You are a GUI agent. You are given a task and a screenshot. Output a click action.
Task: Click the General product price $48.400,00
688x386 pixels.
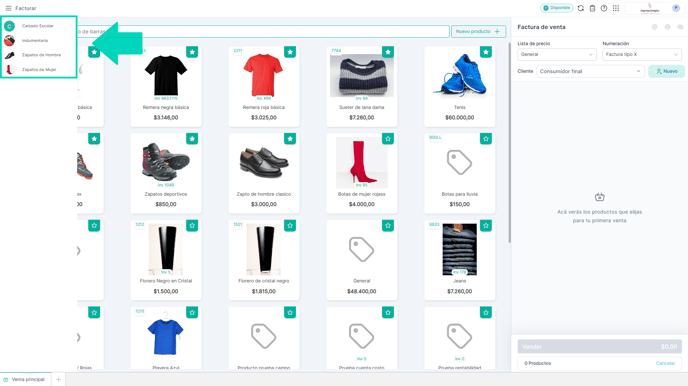click(x=362, y=291)
